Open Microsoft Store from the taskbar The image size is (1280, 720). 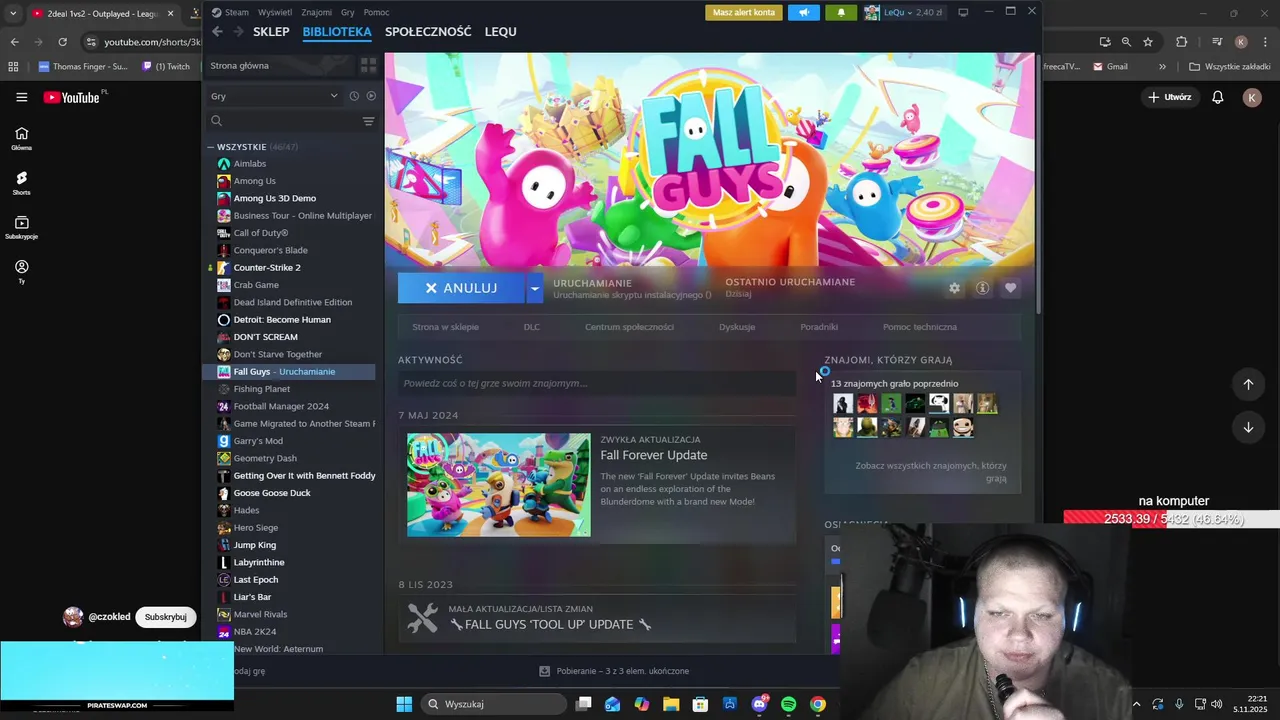point(701,704)
